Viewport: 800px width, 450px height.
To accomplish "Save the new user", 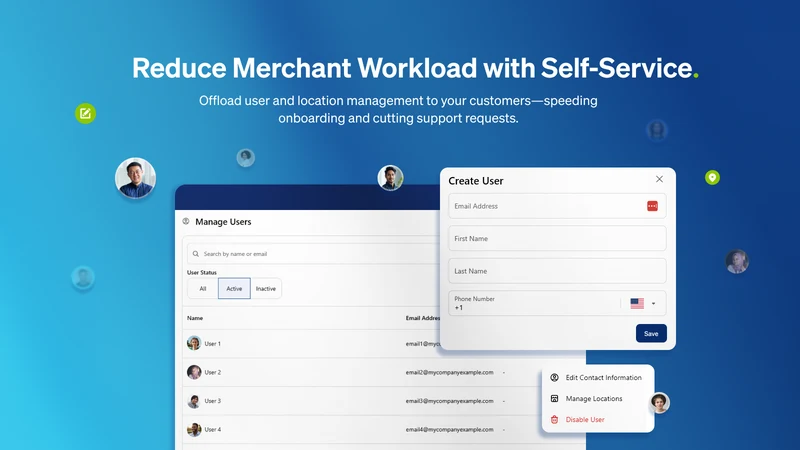I will point(651,333).
